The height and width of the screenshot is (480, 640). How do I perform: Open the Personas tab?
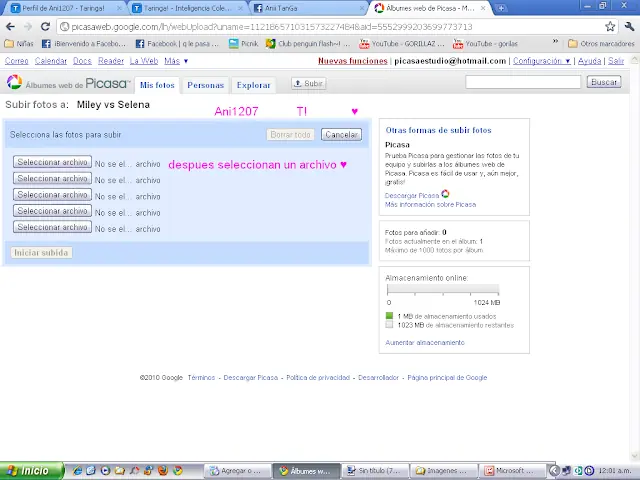click(x=205, y=85)
